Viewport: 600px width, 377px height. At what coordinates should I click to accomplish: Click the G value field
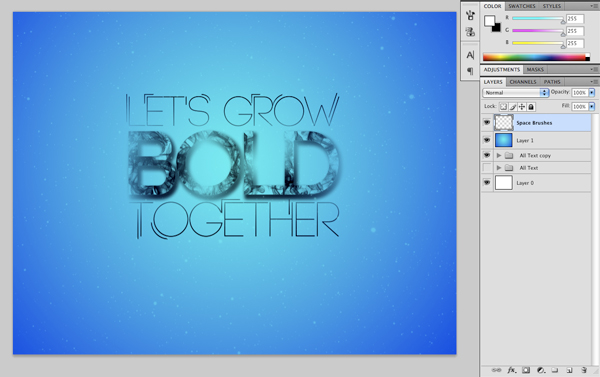[x=575, y=31]
